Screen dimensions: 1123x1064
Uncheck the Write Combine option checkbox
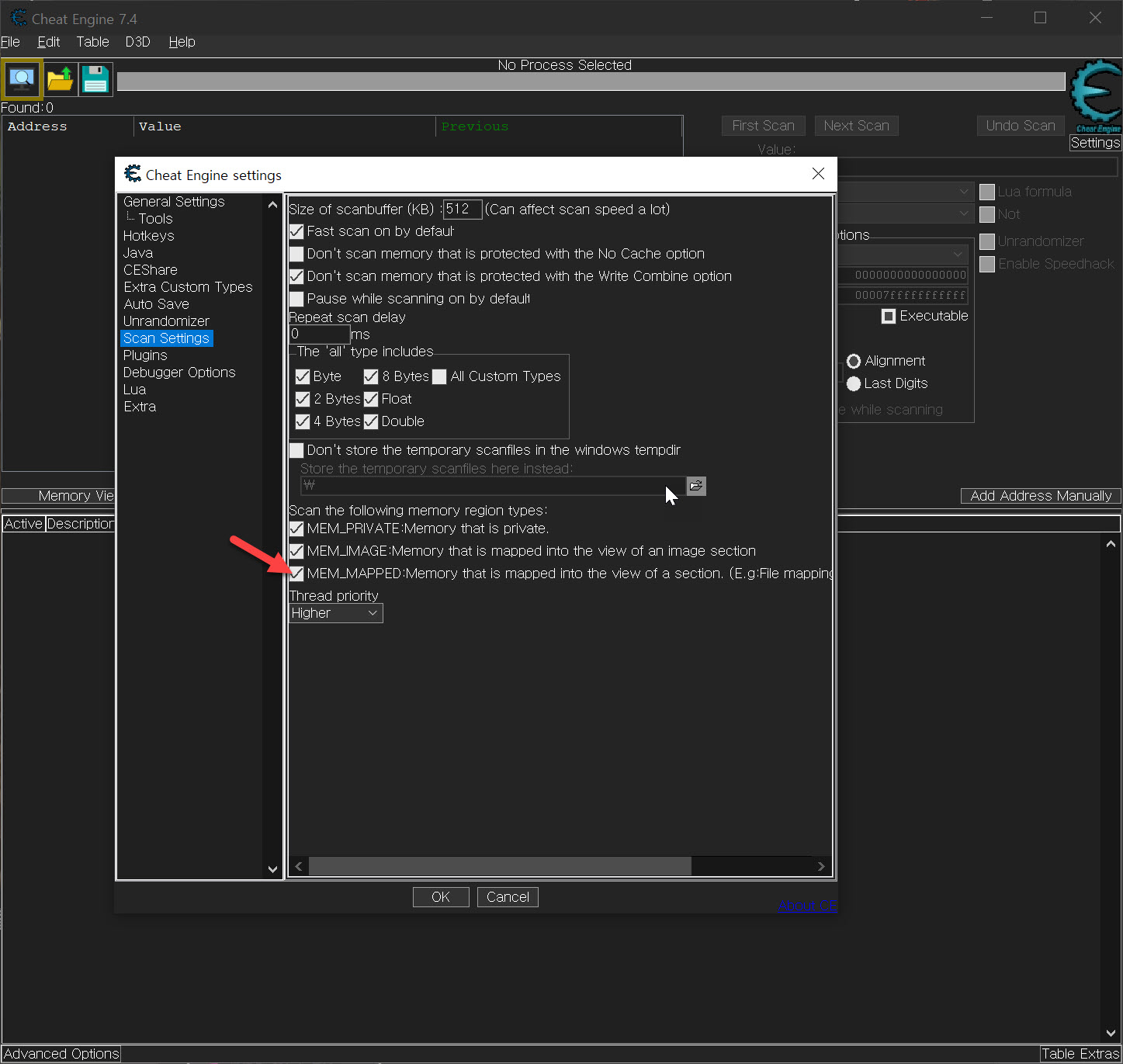coord(296,276)
